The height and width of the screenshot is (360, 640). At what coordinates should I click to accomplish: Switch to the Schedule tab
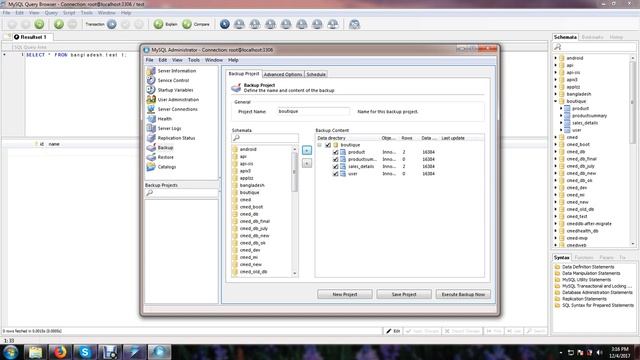click(316, 74)
